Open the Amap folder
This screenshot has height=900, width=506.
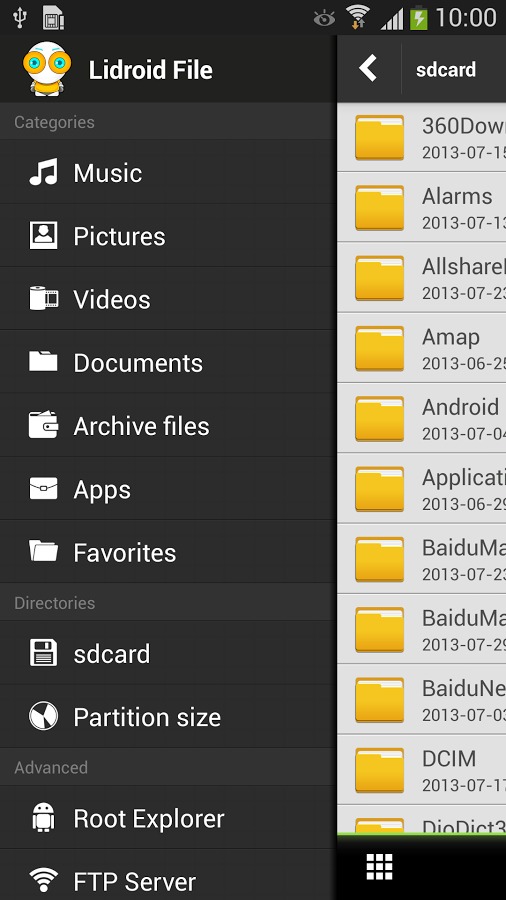tap(422, 348)
